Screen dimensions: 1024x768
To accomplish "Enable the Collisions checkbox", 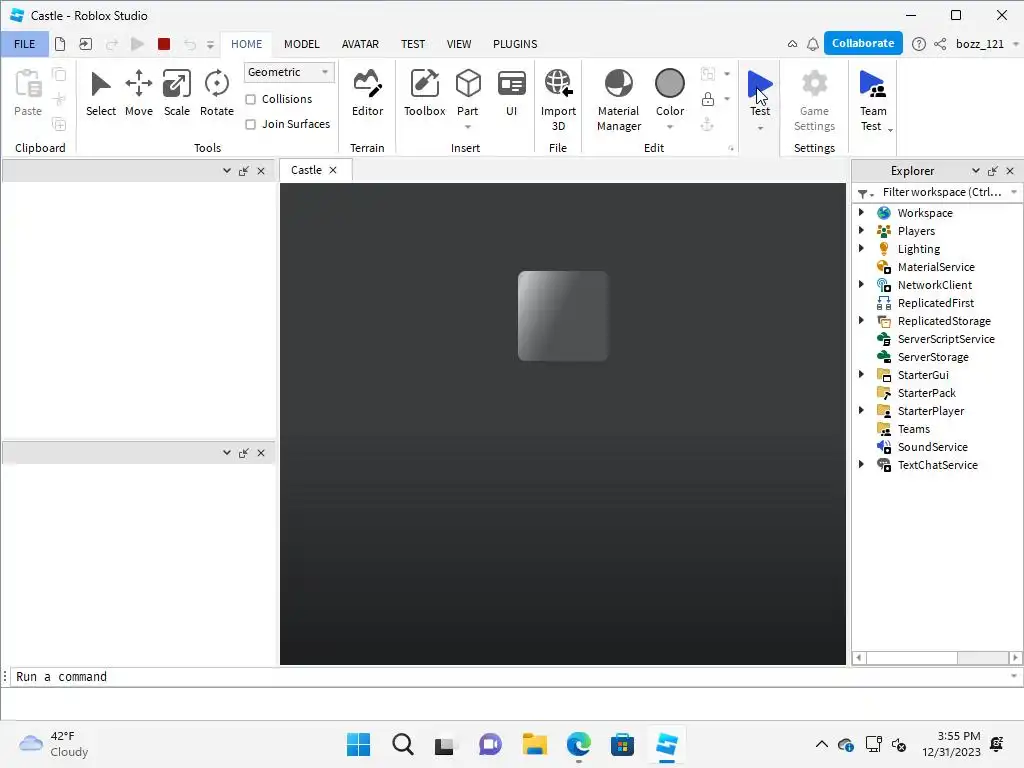I will pos(250,99).
